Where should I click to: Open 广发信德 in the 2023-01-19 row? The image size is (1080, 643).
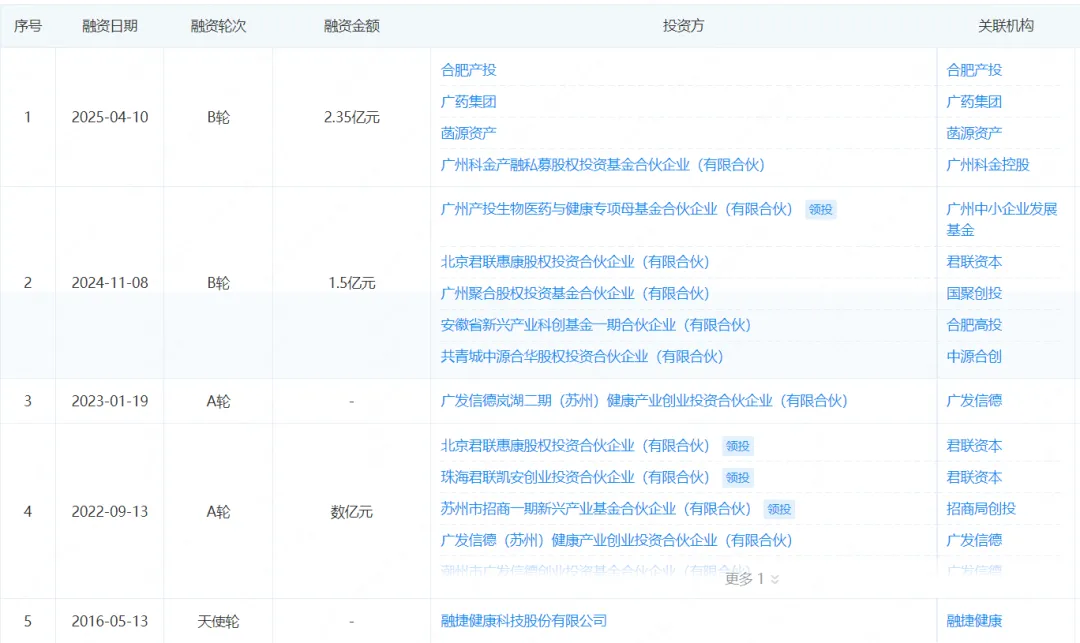click(x=974, y=401)
